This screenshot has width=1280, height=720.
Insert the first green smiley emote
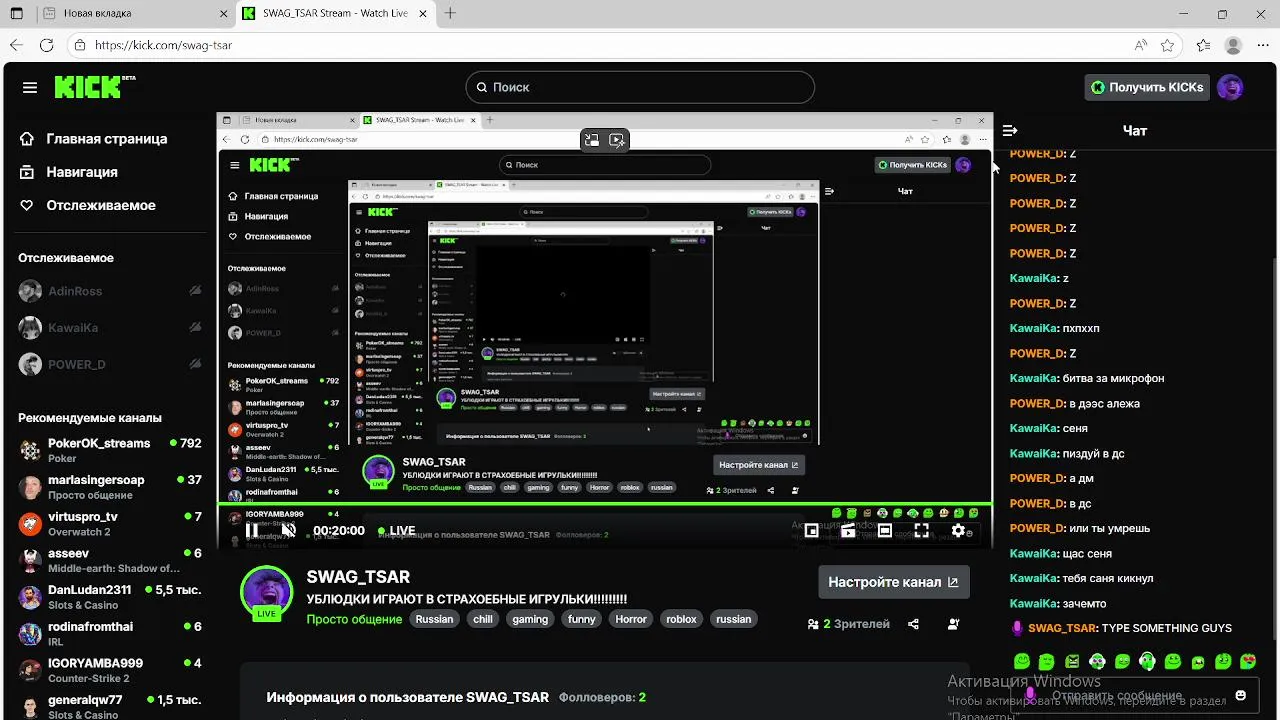(x=1021, y=661)
